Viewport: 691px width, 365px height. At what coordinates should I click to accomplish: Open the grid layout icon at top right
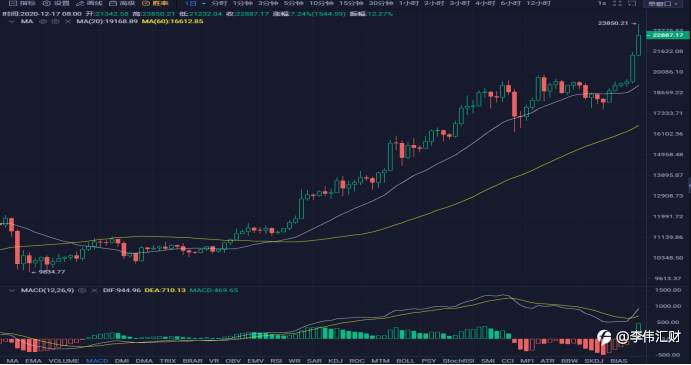point(617,3)
